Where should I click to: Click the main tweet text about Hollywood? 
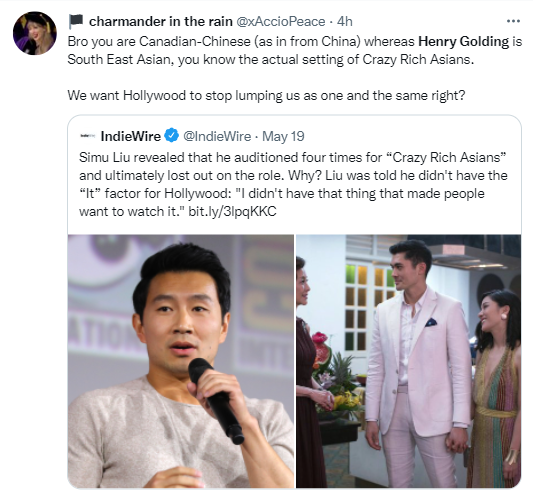294,68
